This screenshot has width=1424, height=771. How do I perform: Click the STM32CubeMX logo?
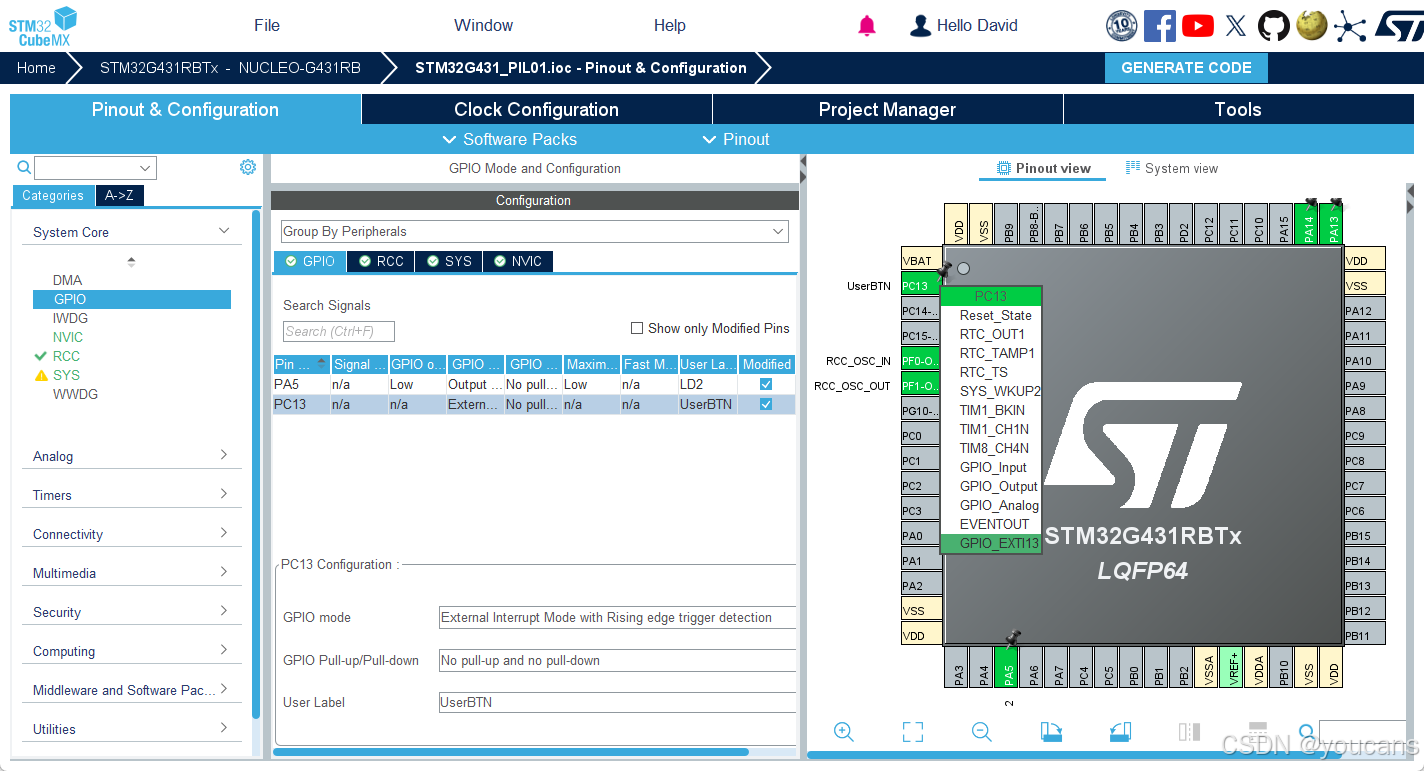(42, 26)
